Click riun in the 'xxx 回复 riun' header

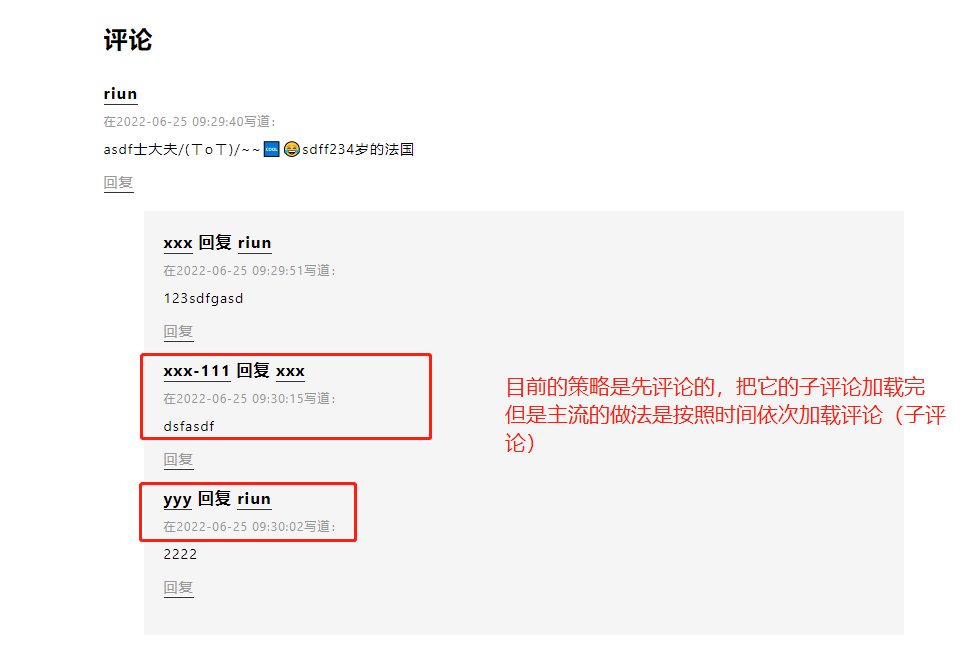tap(254, 243)
